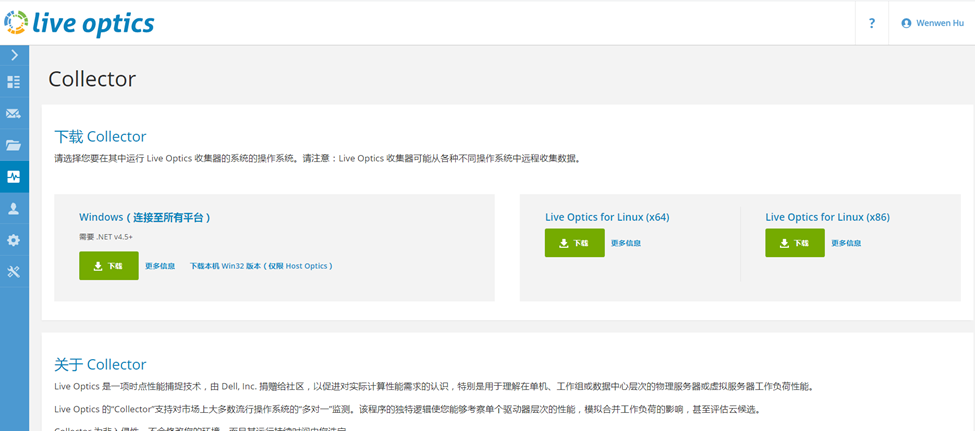Screen dimensions: 975x431
Task: Open 更多信息 link for Linux x86
Action: click(x=846, y=243)
